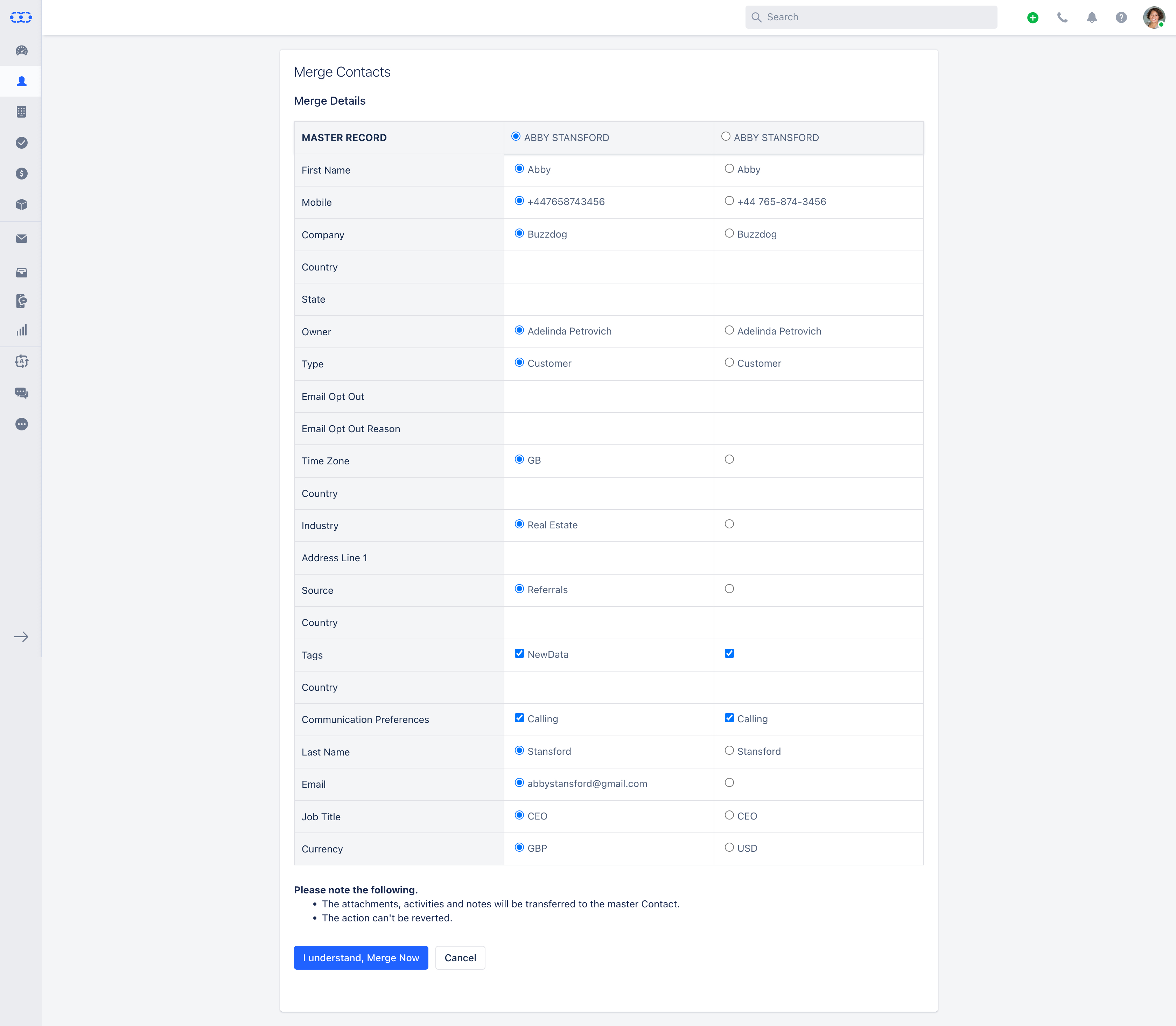The image size is (1176, 1026).
Task: Select empty Email option in second column
Action: point(729,783)
